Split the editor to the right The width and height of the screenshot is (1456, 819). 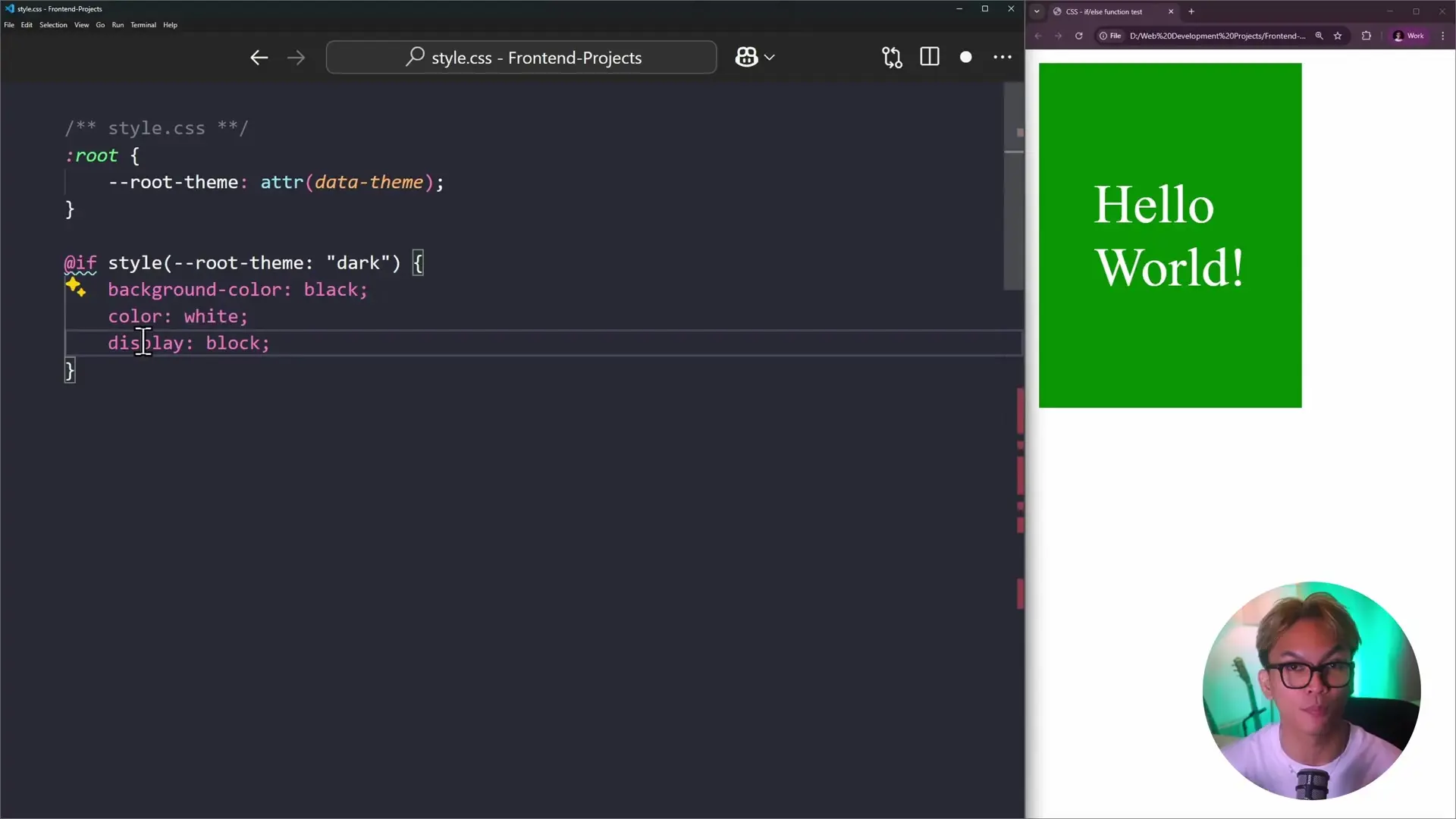point(930,57)
